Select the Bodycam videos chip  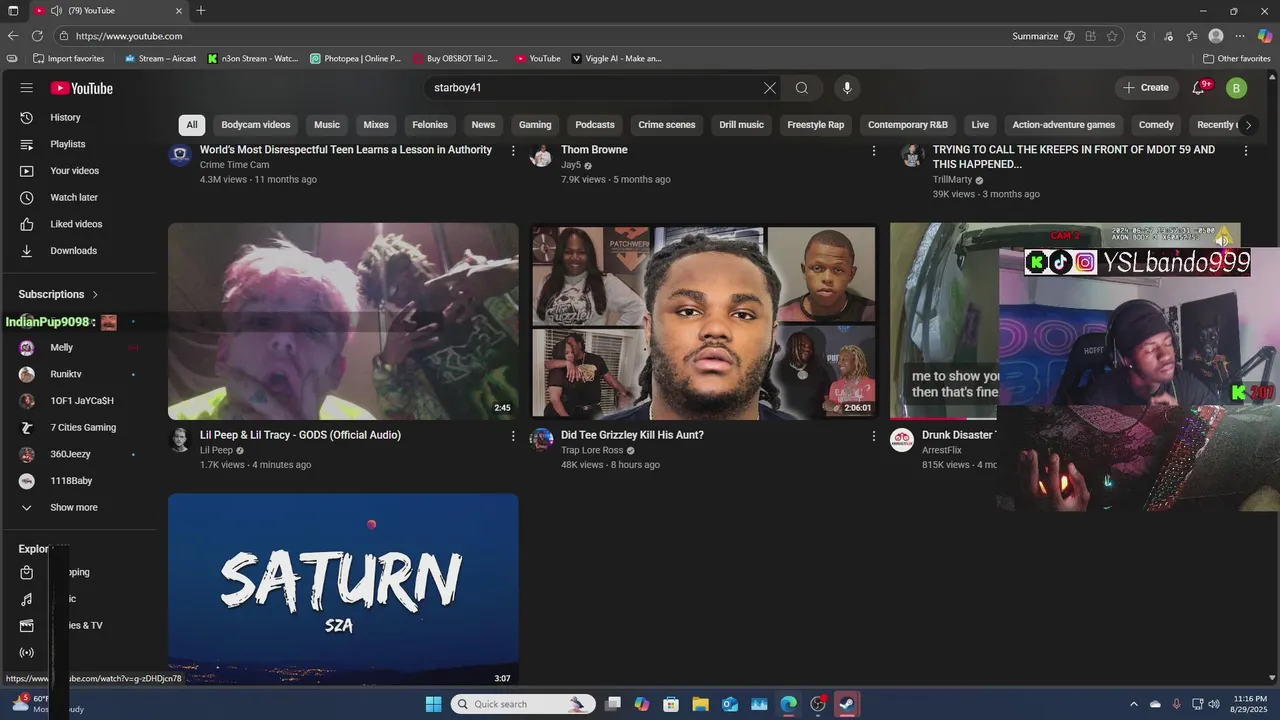point(256,125)
